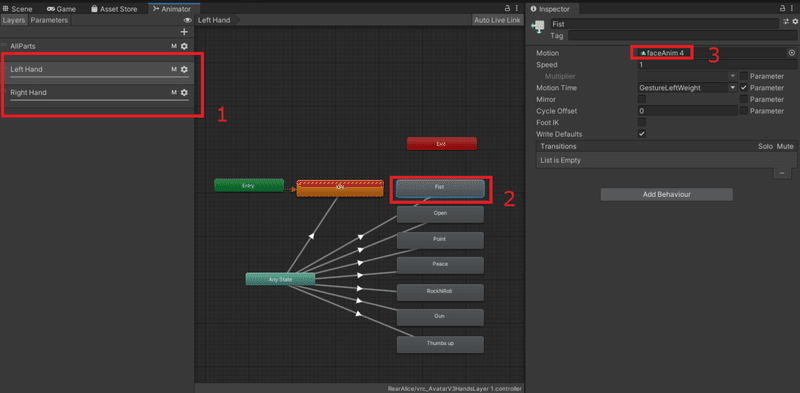Click M mask indicator on Right Hand layer
Viewport: 800px width, 393px height.
[174, 92]
